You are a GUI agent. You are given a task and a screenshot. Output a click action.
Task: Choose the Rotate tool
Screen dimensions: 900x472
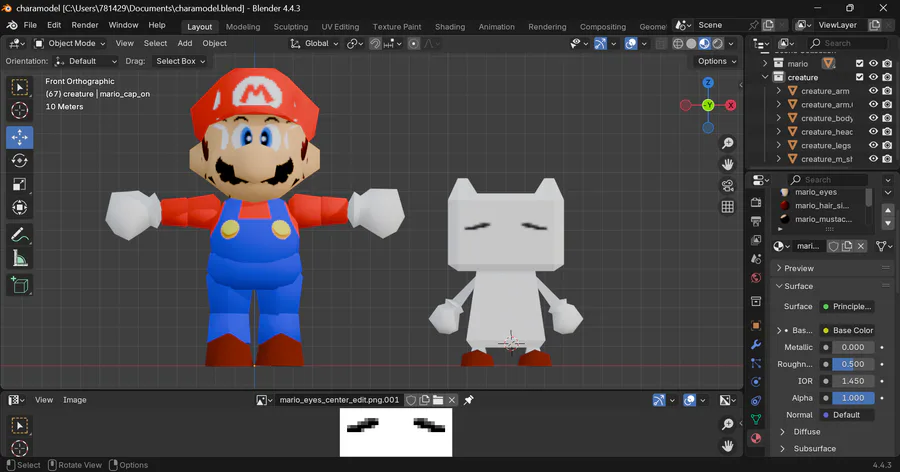coord(20,161)
